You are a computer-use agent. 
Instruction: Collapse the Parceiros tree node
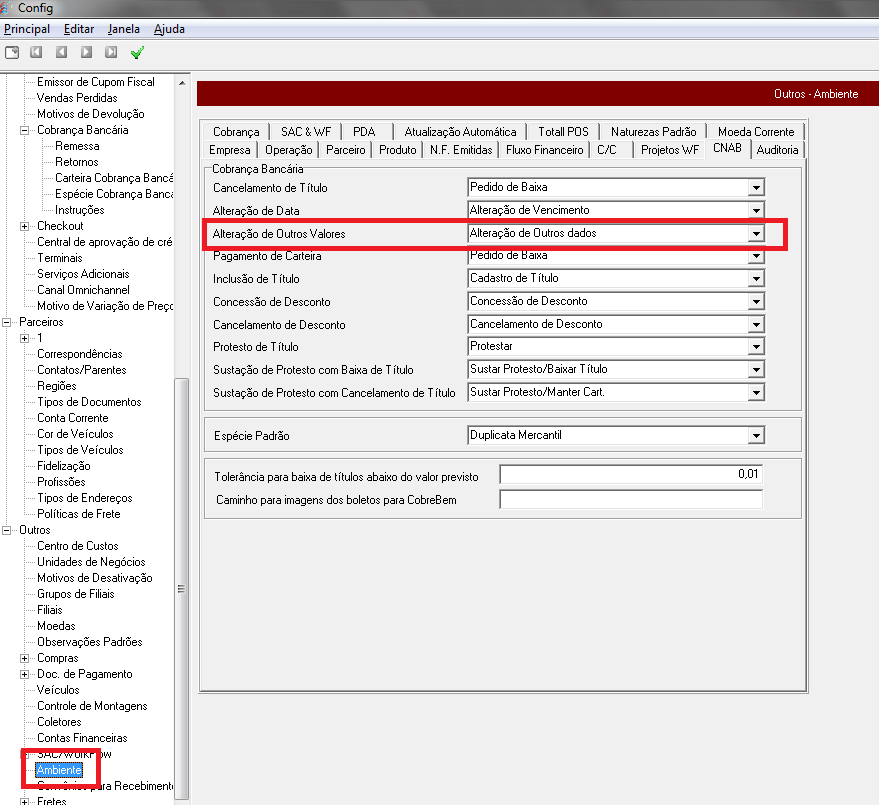pyautogui.click(x=7, y=322)
